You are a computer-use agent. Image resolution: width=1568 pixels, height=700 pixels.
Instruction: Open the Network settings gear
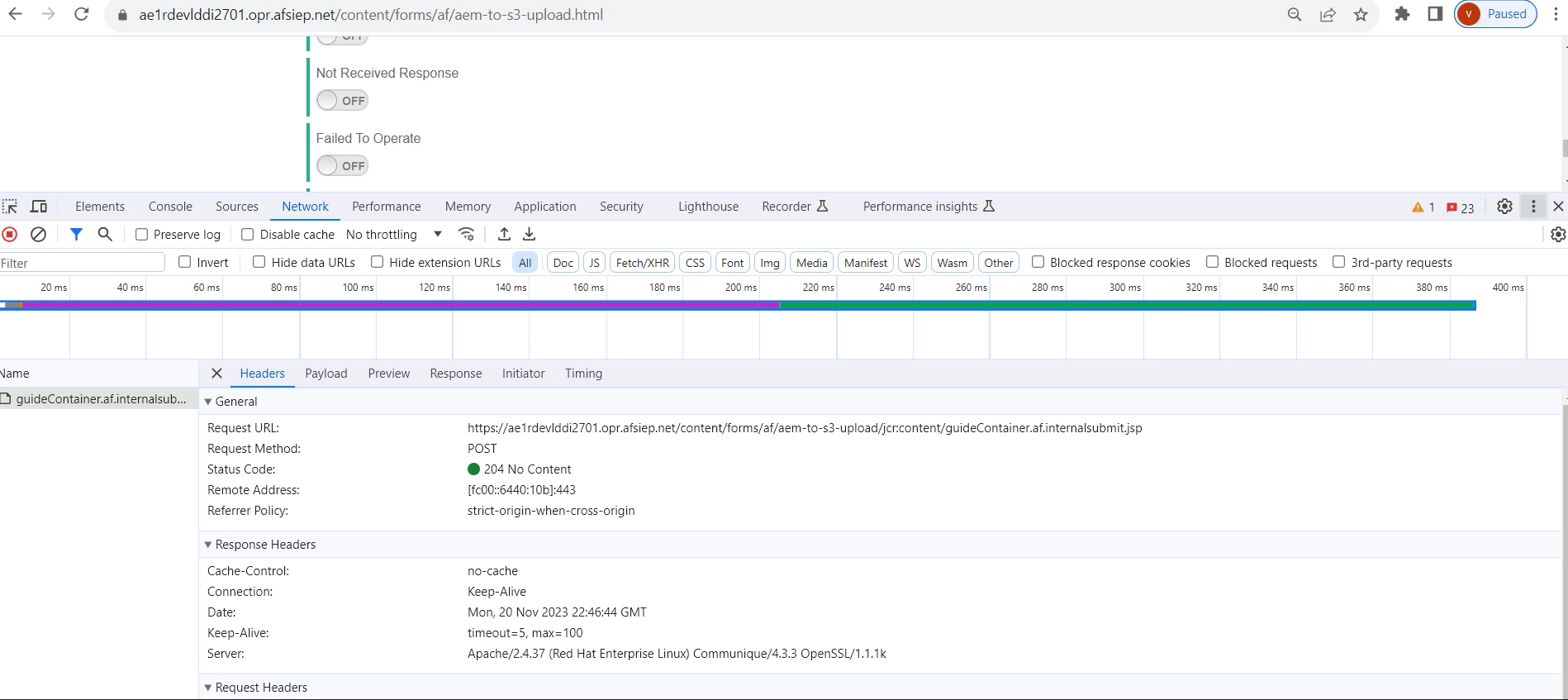(1558, 235)
